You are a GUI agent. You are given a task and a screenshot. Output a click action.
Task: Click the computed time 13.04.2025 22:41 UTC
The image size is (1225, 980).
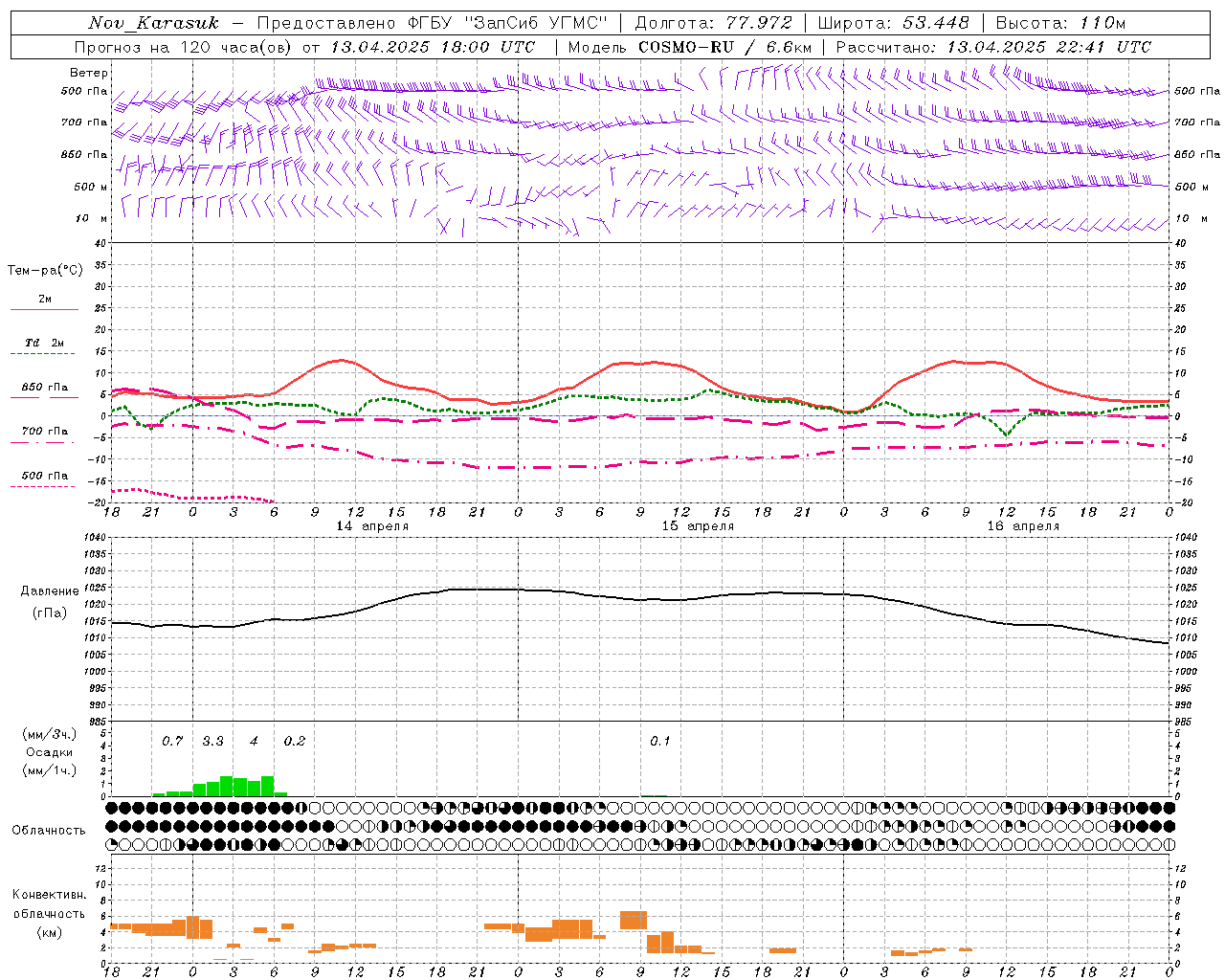tap(1049, 47)
